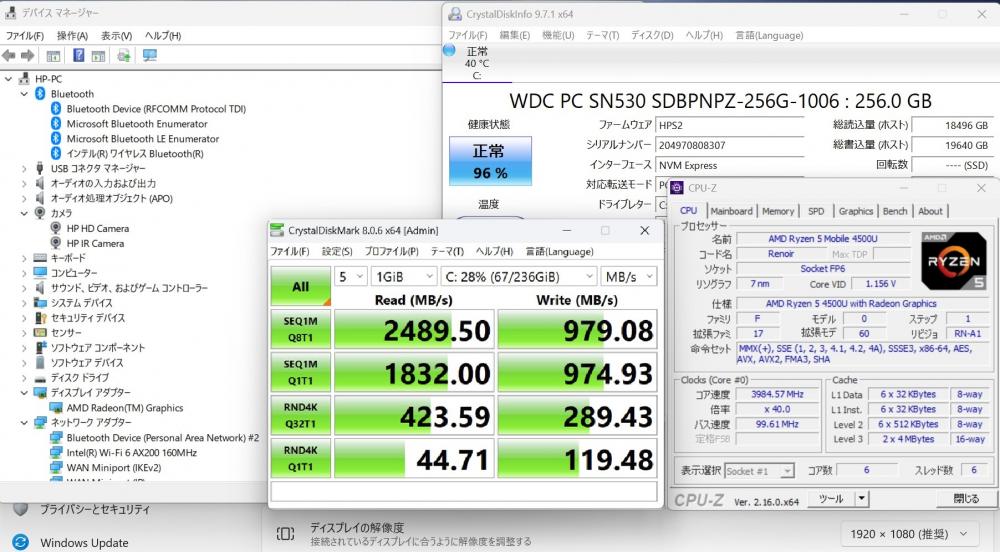Select AMD Radeon(TM) Graphics adapter
This screenshot has height=552, width=1000.
(125, 408)
